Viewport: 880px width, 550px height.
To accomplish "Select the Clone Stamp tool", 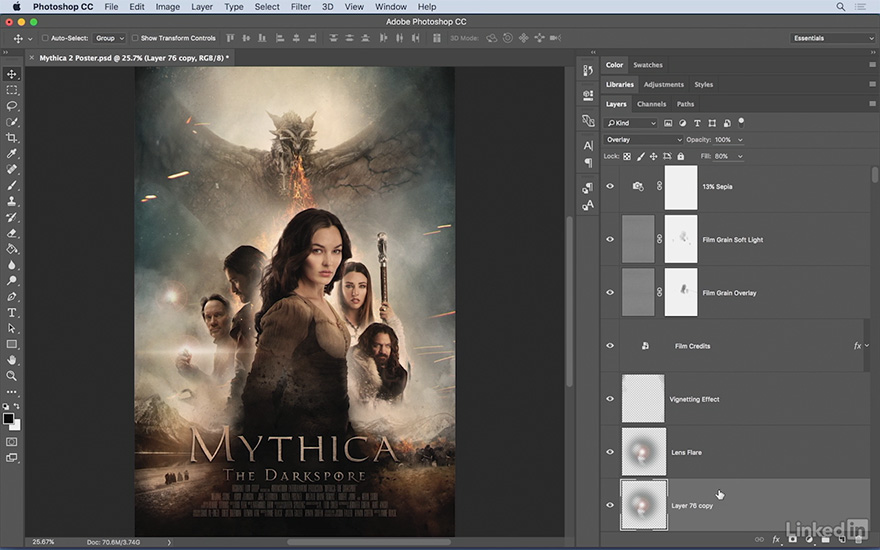I will click(x=11, y=201).
